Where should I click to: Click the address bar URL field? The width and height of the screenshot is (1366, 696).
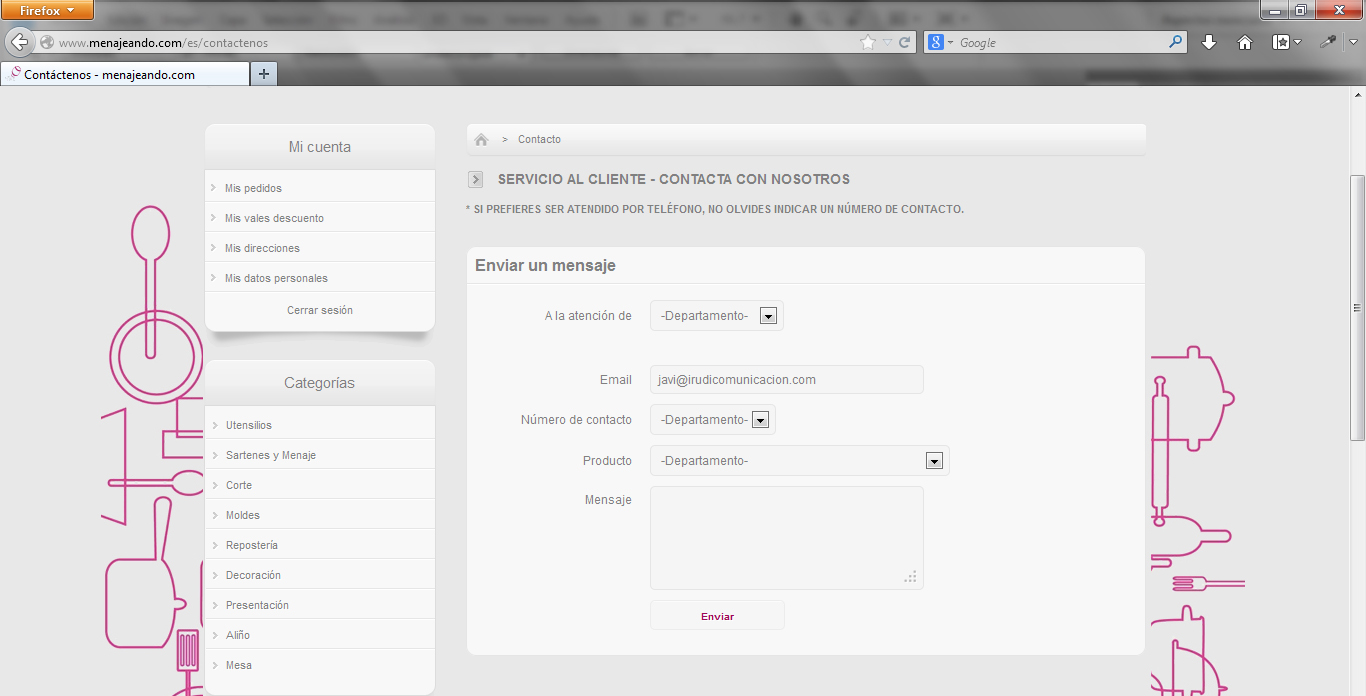point(458,43)
